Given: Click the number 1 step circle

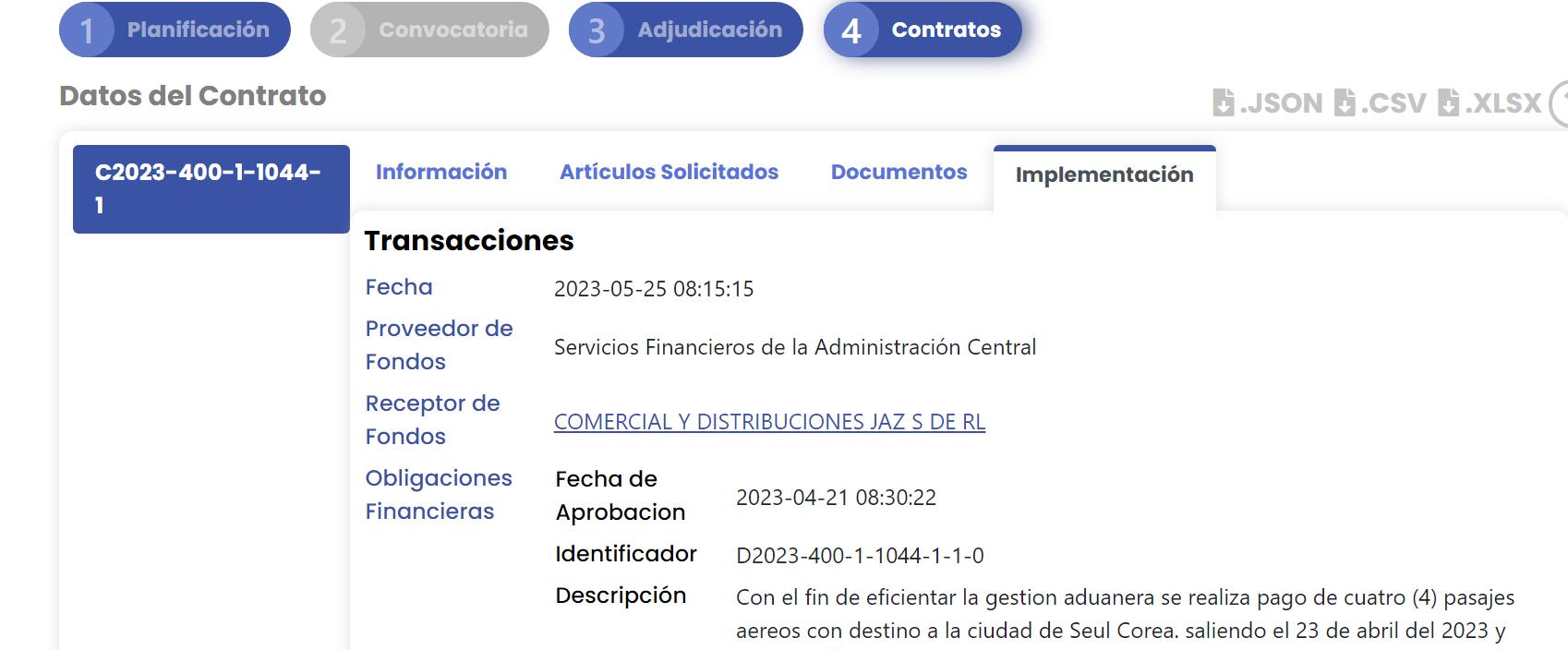Looking at the screenshot, I should (87, 30).
